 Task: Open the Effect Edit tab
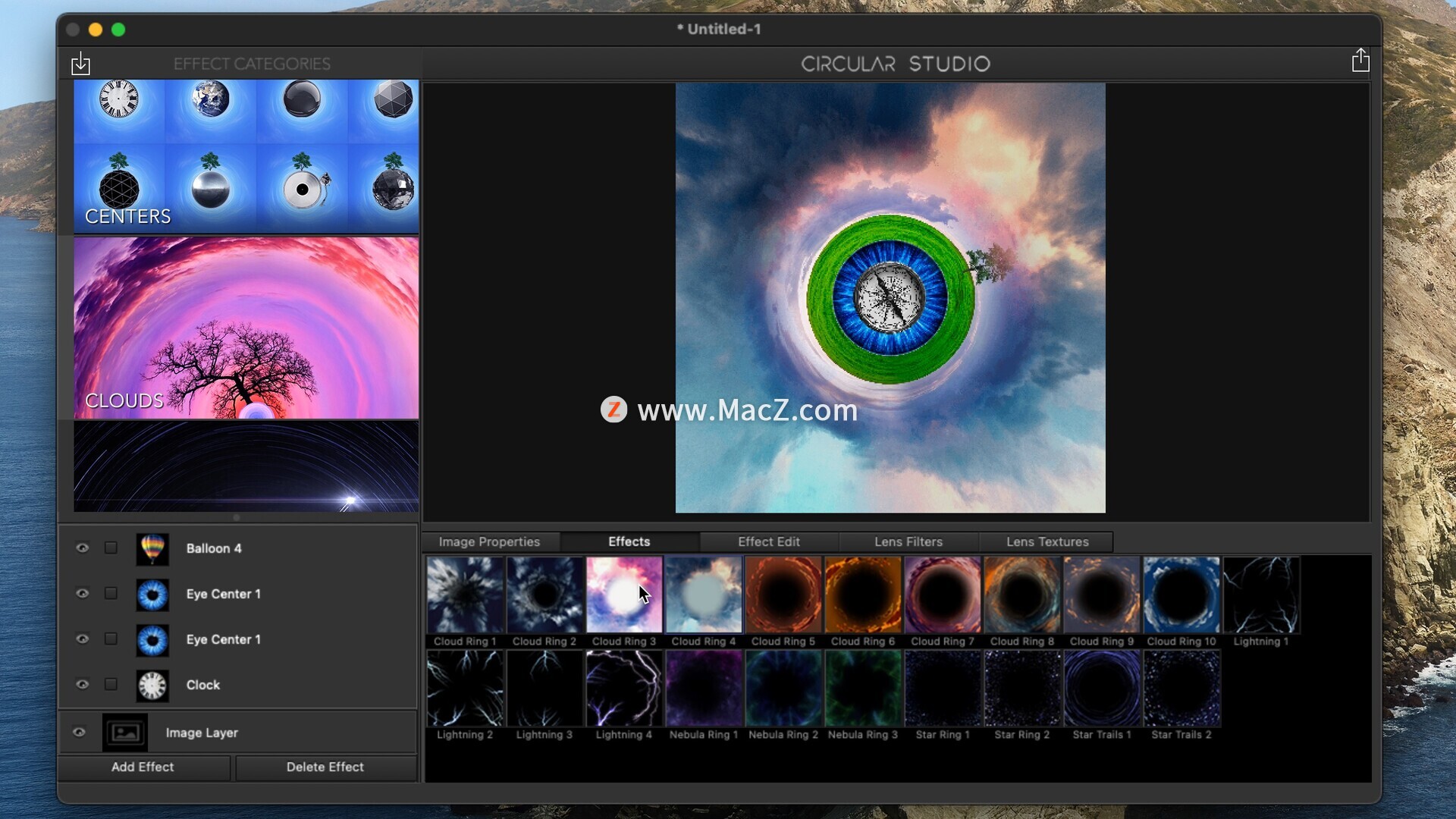pos(769,541)
